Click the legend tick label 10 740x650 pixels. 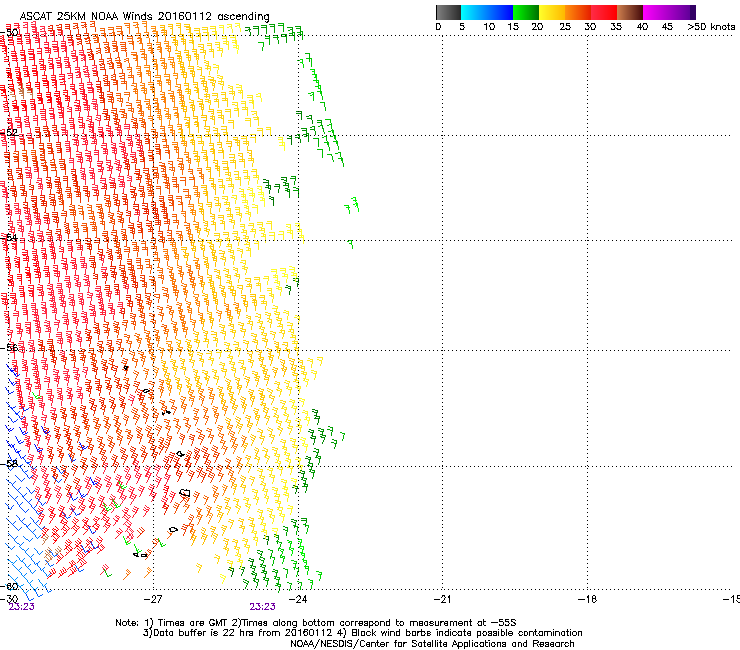click(x=489, y=26)
